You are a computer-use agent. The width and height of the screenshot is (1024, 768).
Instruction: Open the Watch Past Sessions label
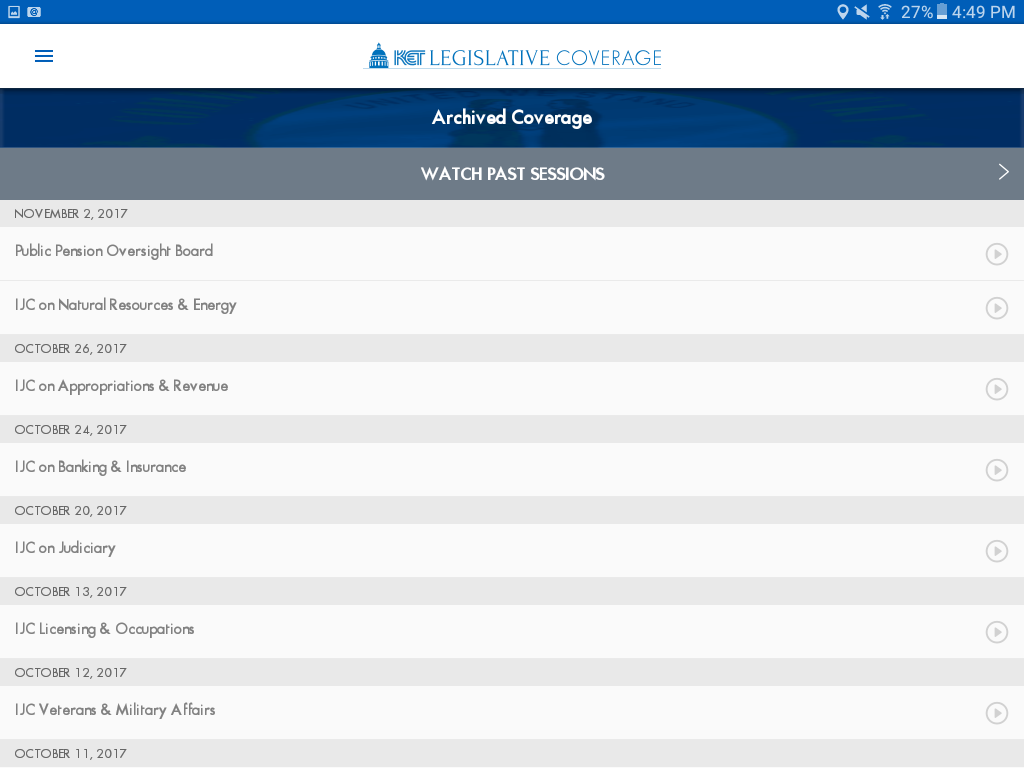click(x=513, y=174)
